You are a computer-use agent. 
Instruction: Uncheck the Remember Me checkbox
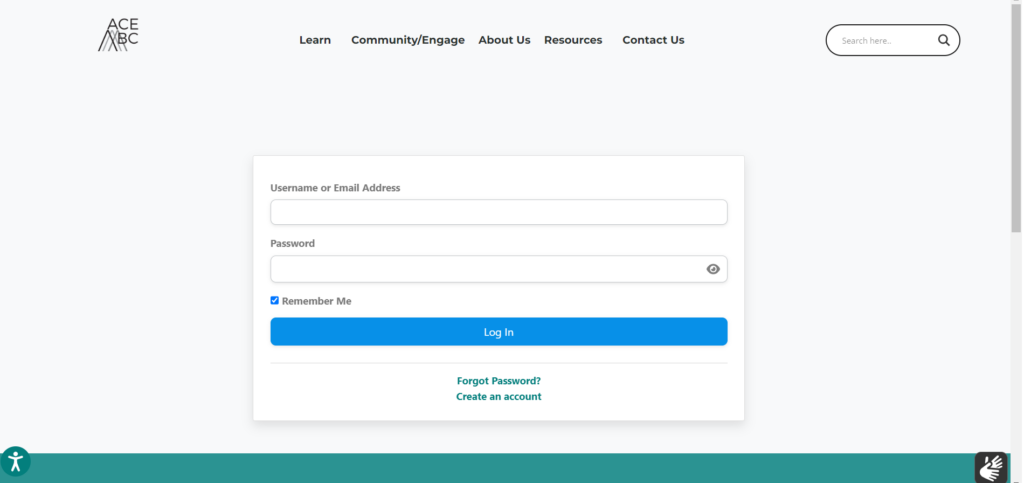tap(275, 301)
